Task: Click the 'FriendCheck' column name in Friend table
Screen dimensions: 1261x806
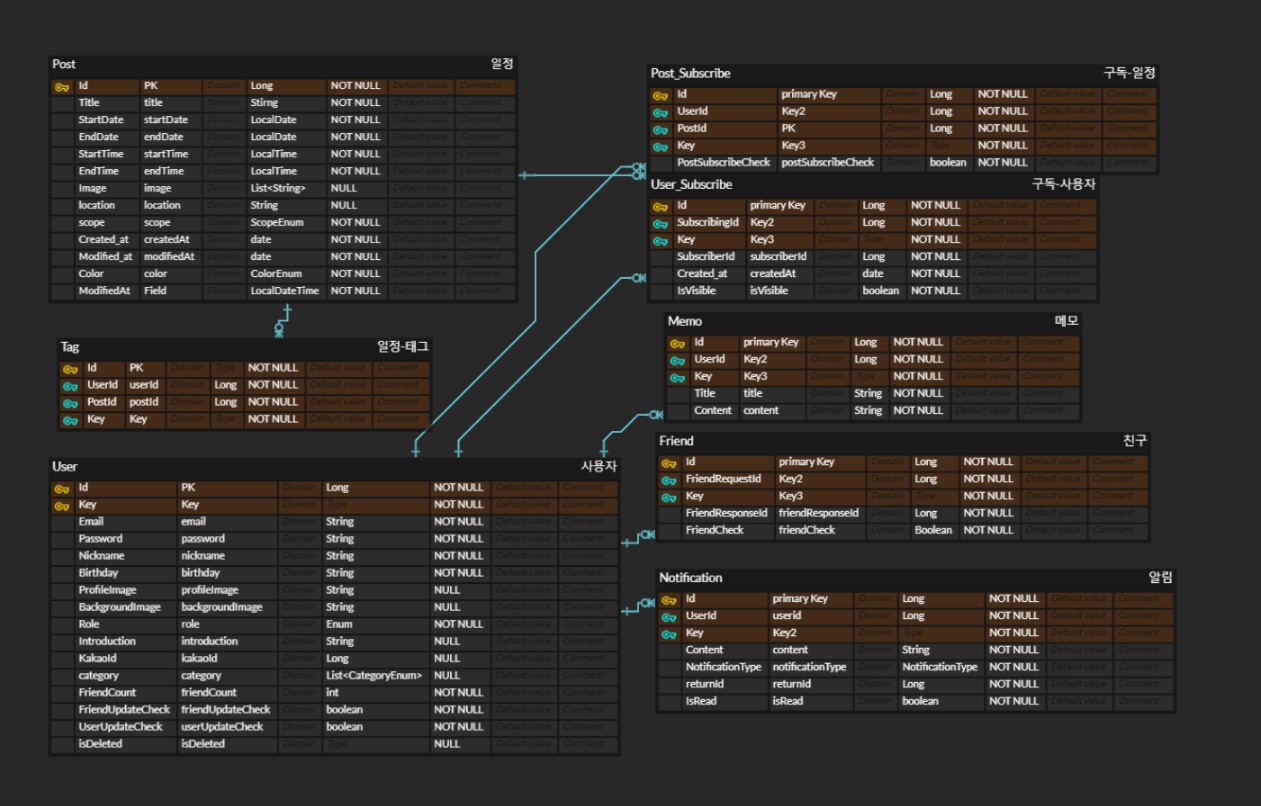Action: coord(714,530)
